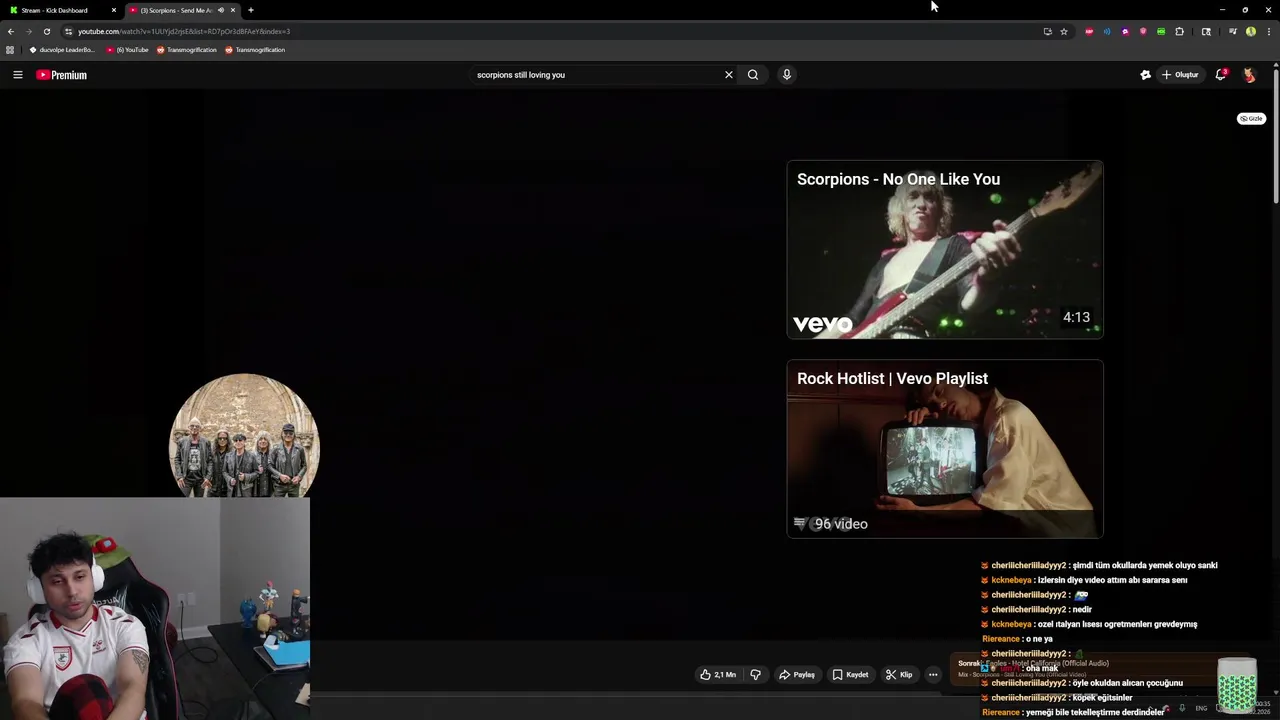Click the sparkle icon next to Oluştur
Viewport: 1280px width, 720px height.
pos(1146,75)
